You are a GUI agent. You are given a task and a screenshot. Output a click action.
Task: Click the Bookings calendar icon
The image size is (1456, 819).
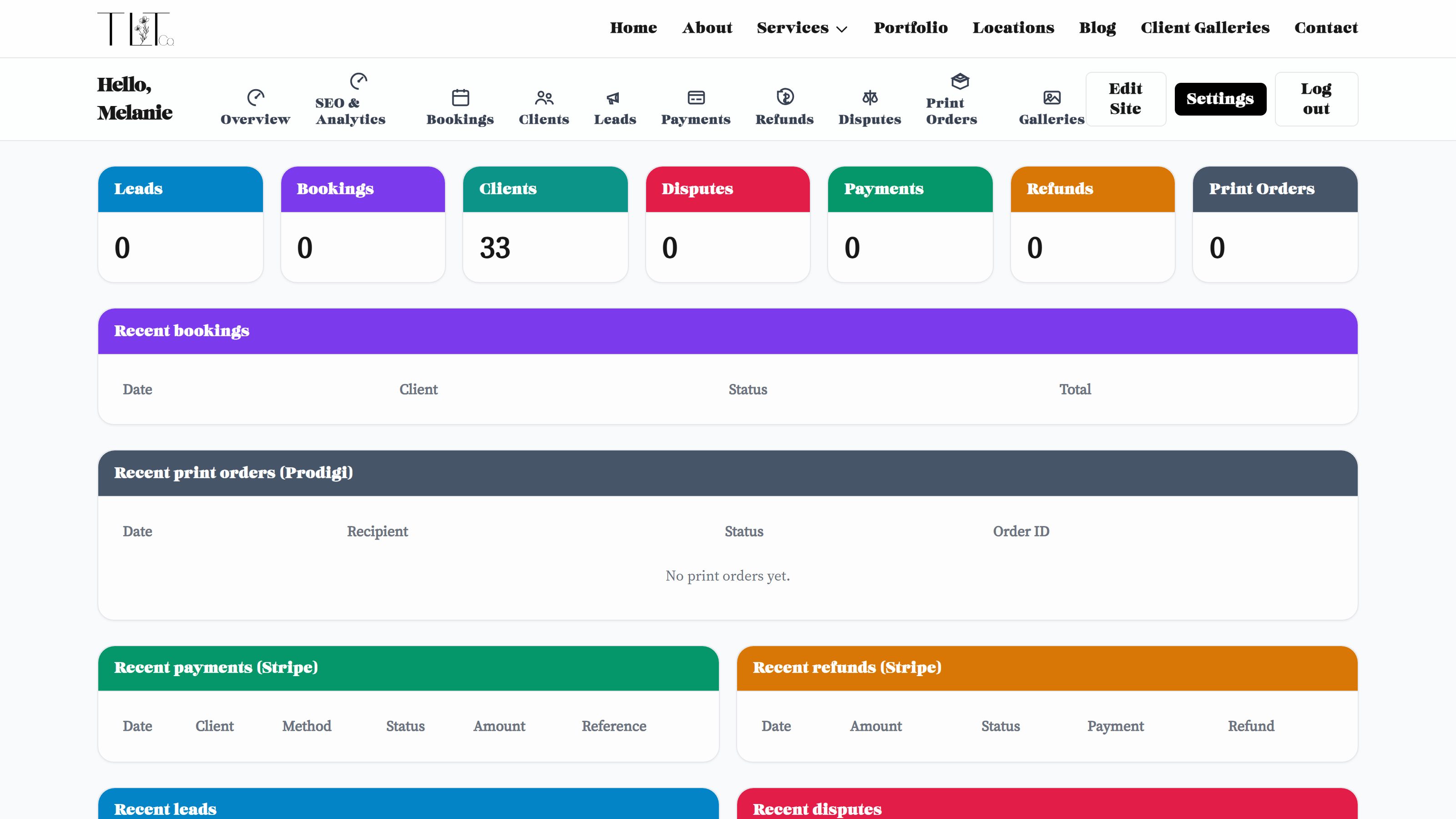coord(460,97)
